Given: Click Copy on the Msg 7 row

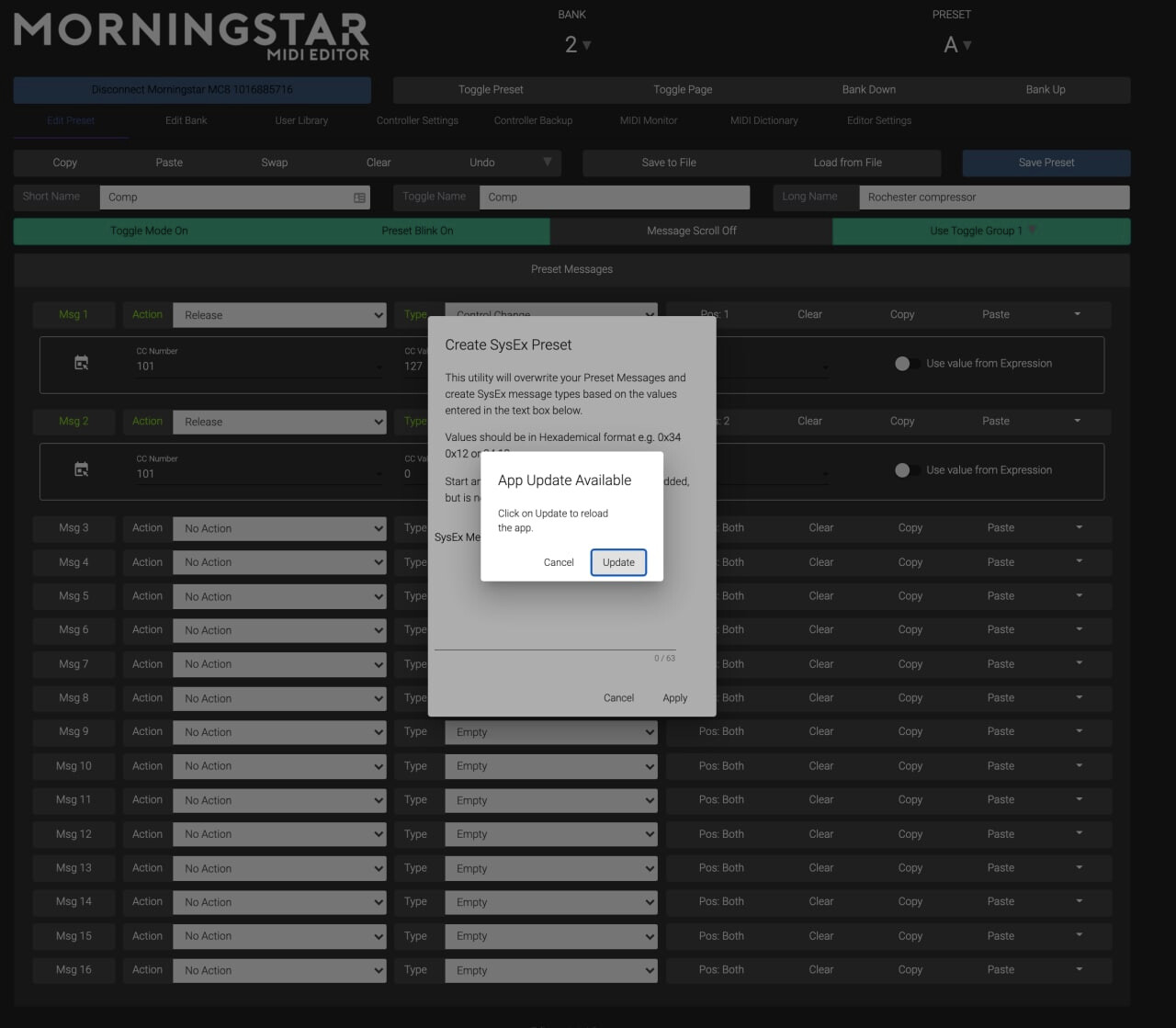Looking at the screenshot, I should (x=910, y=664).
